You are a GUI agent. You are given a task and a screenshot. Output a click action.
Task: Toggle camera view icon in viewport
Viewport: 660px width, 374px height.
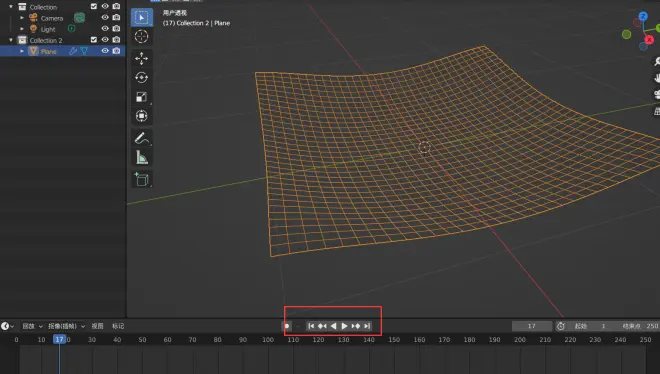pos(657,94)
